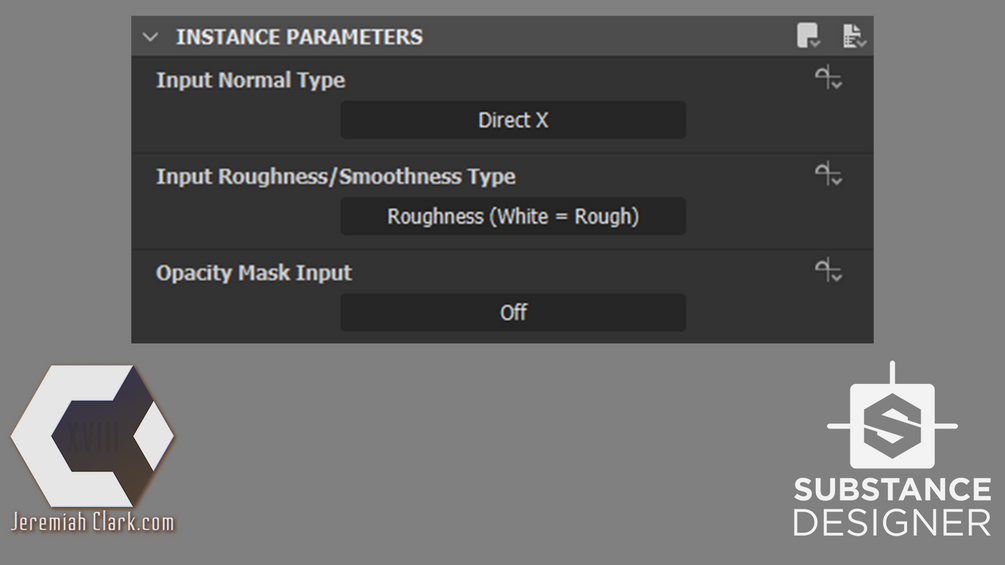Screen dimensions: 1005x565
Task: Select the Input Roughness/Smoothness Type label
Action: [x=335, y=177]
